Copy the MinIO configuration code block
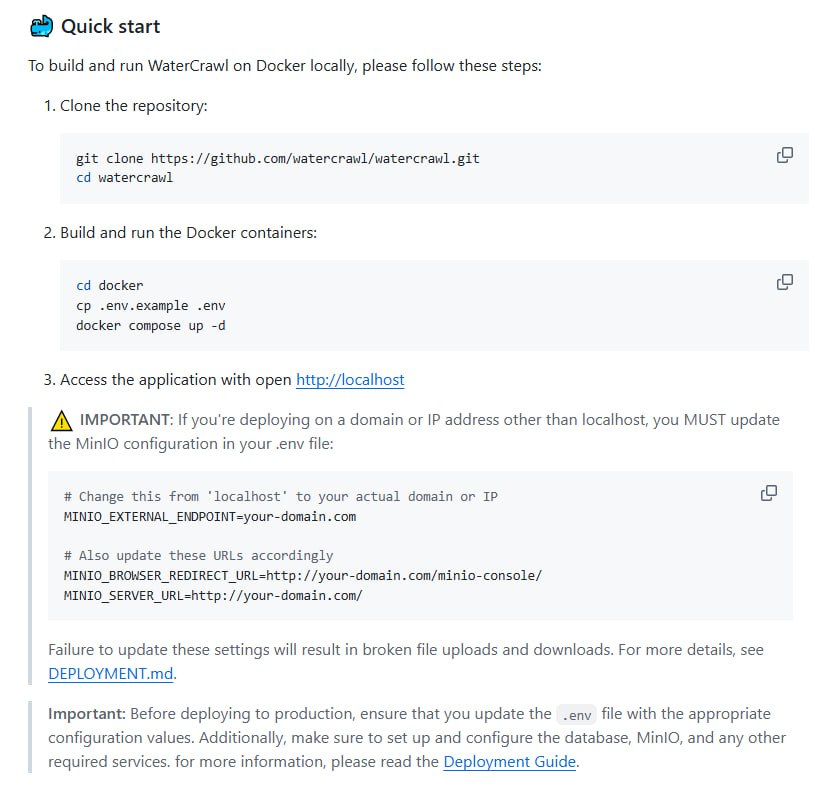The width and height of the screenshot is (830, 792). click(769, 493)
